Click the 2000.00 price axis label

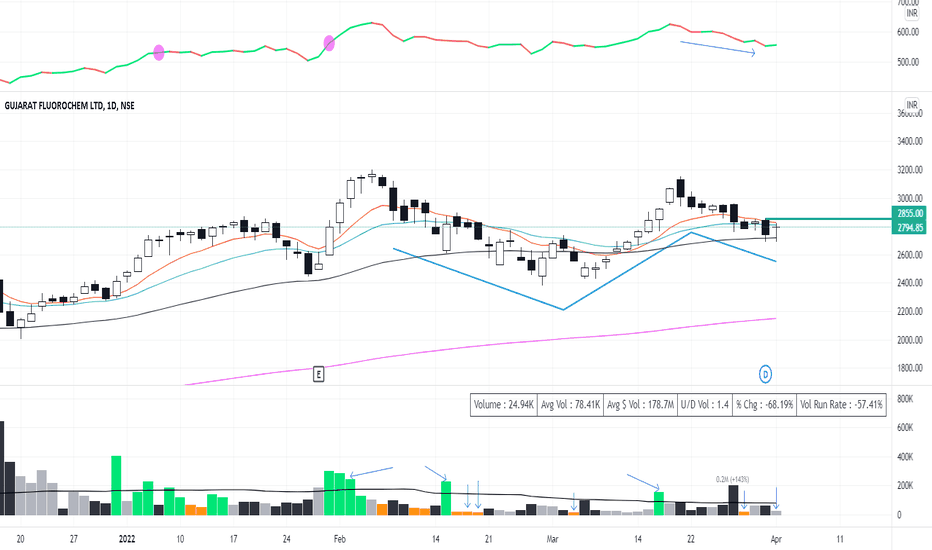(x=909, y=340)
